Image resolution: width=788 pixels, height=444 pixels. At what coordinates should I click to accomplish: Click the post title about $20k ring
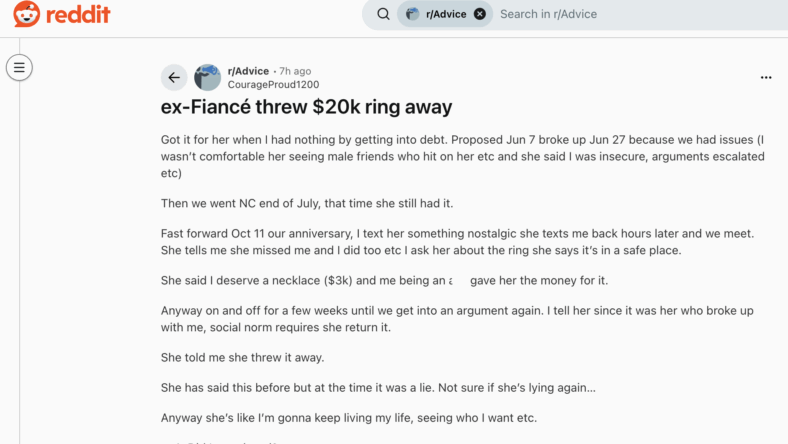click(x=307, y=107)
